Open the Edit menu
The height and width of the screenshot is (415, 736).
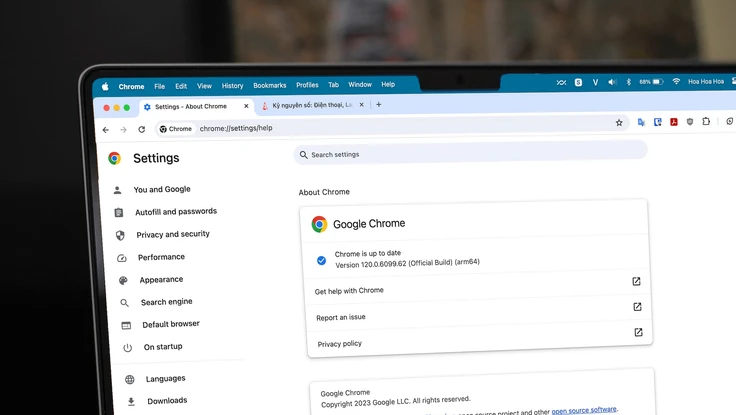pyautogui.click(x=181, y=86)
